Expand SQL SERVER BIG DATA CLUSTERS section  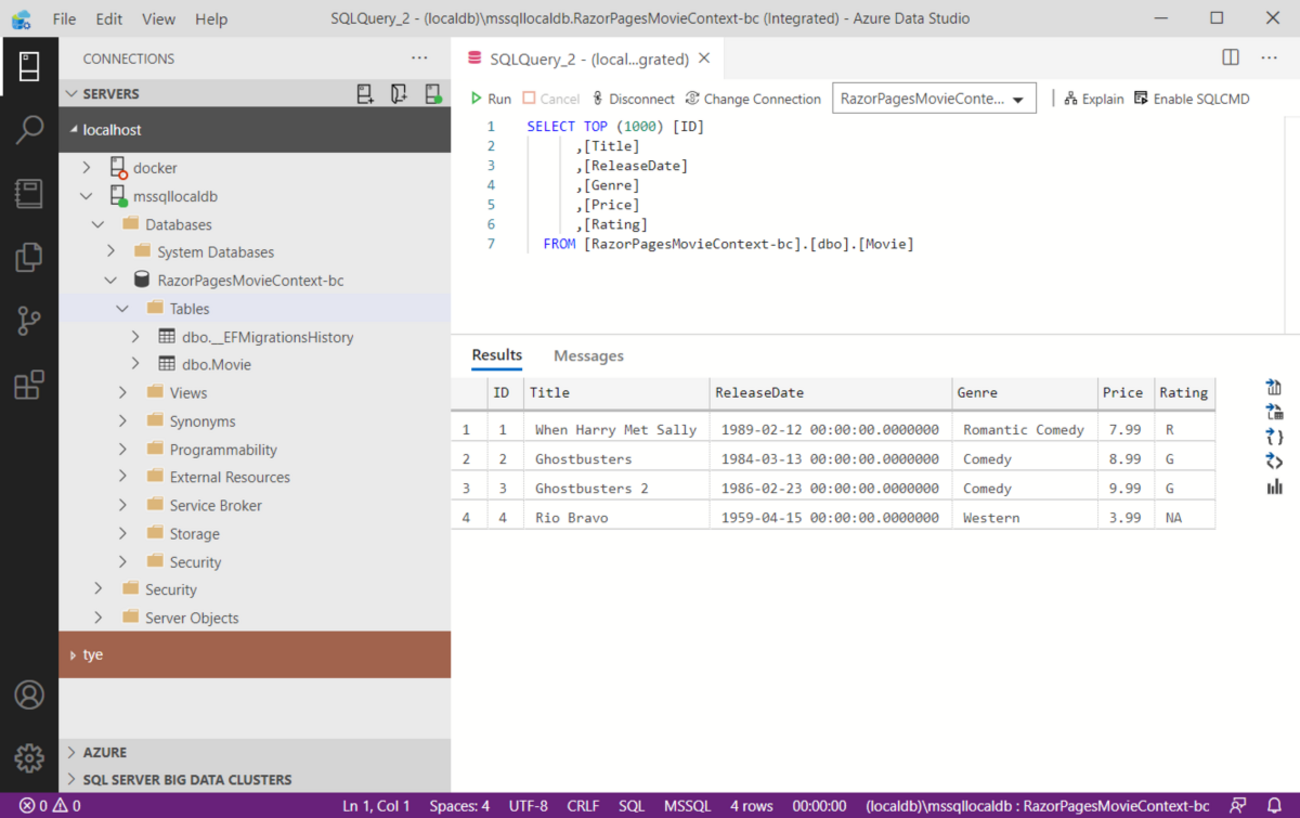71,779
